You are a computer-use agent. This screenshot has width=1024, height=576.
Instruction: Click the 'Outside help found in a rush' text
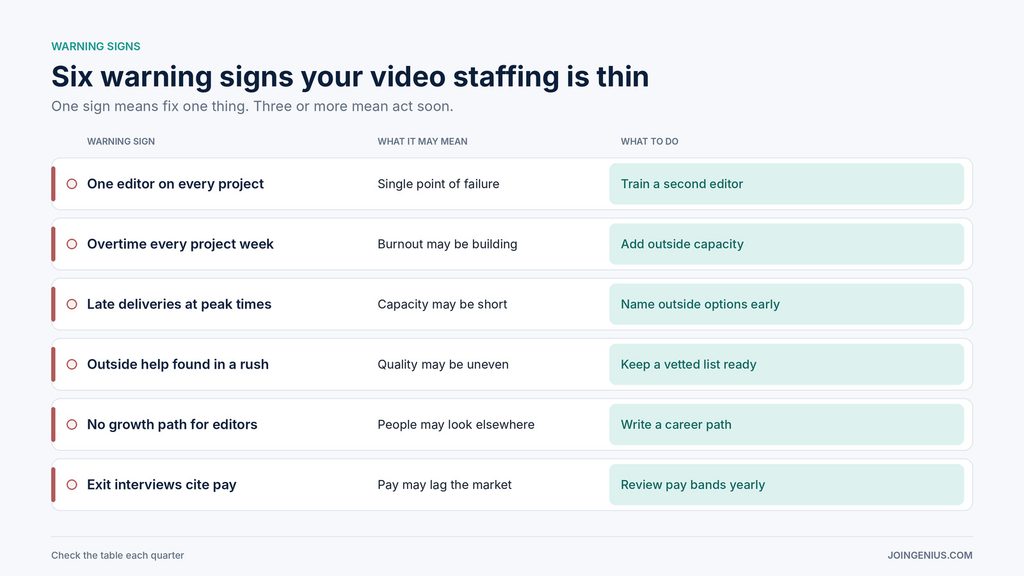tap(178, 364)
